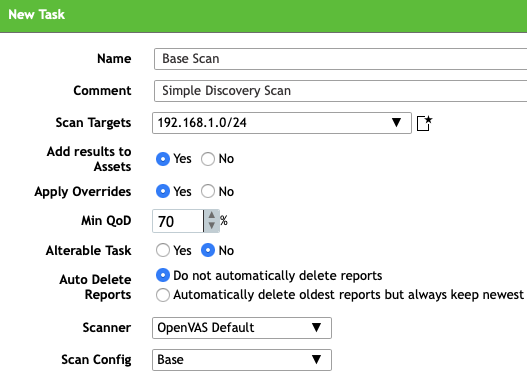
Task: Decrease Min QoD with down arrow
Action: point(212,226)
